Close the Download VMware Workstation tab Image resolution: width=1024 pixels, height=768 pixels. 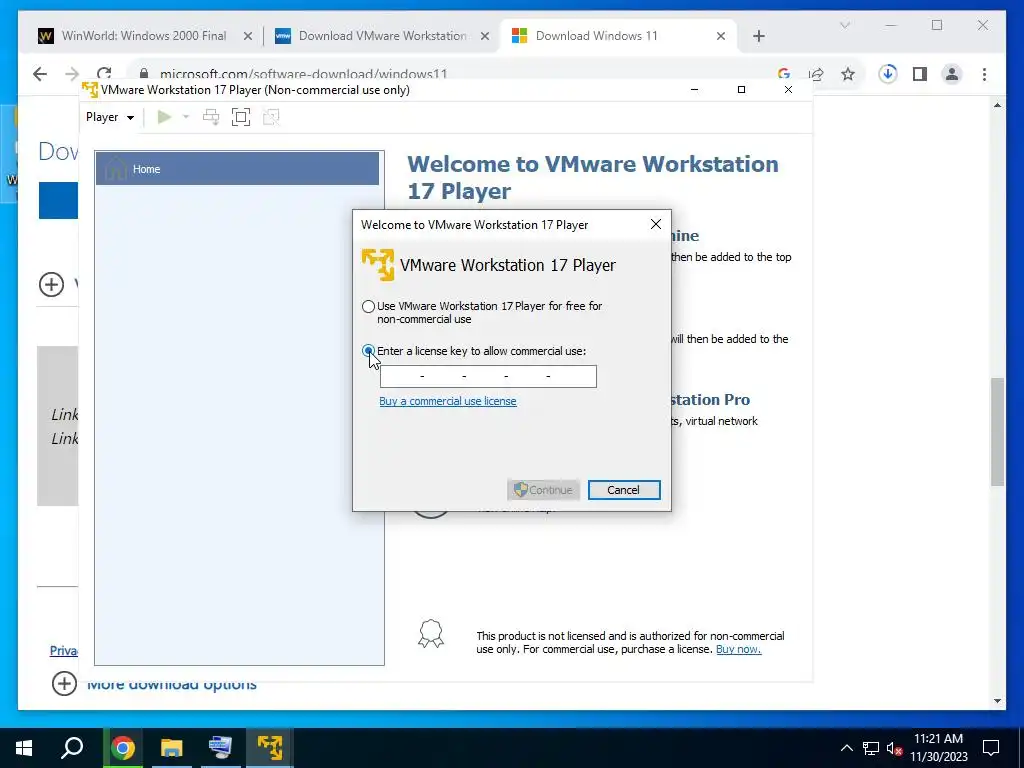click(x=485, y=36)
